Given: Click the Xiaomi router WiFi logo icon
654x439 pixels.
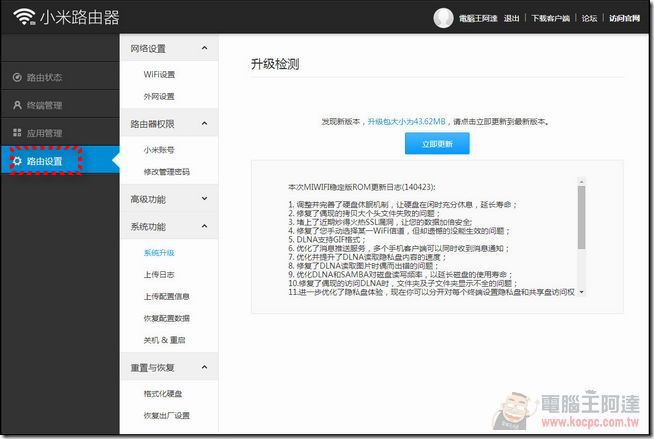Looking at the screenshot, I should 24,17.
